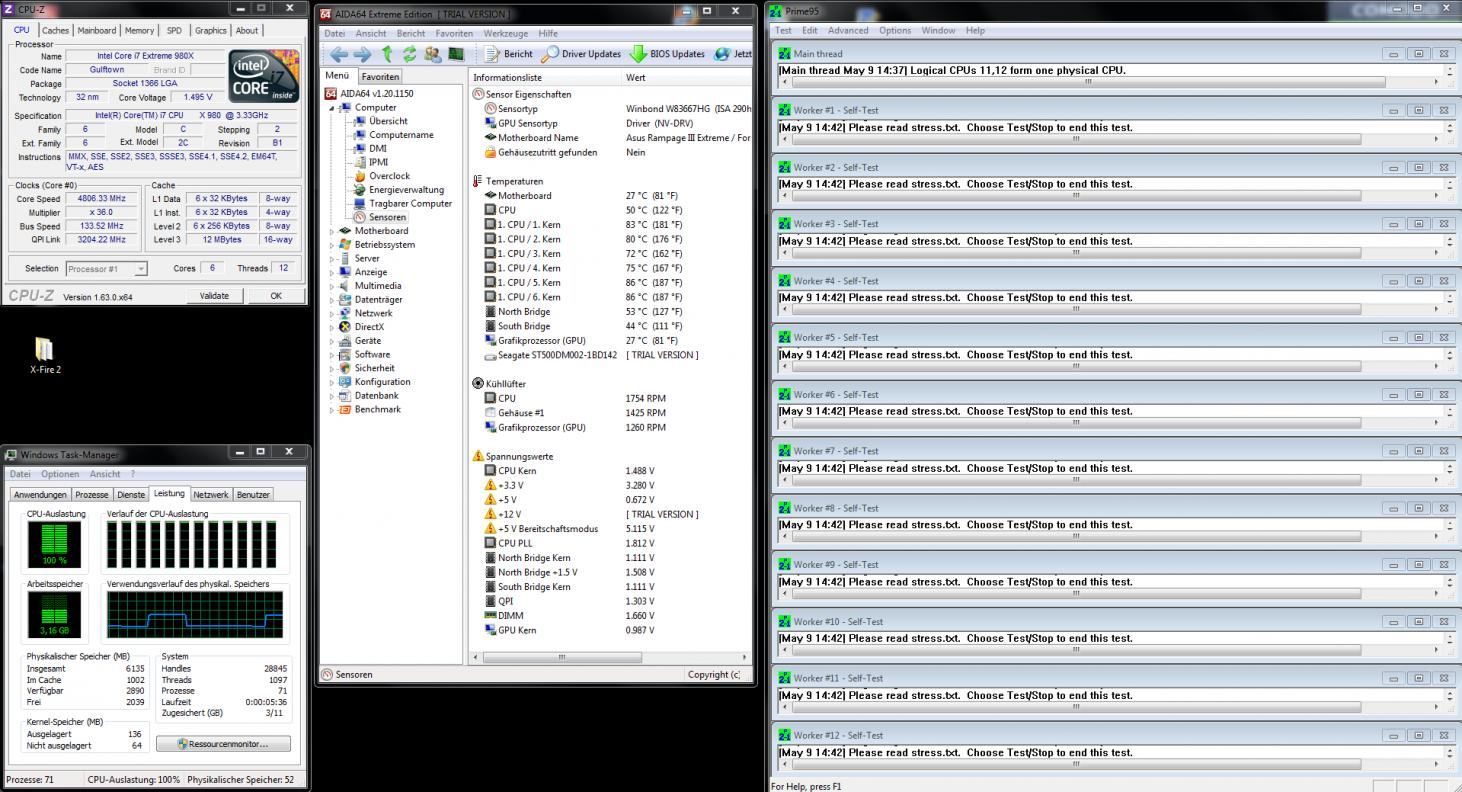Open the X-Fire 2 desktop folder
Screen dimensions: 1462x792
pyautogui.click(x=45, y=354)
